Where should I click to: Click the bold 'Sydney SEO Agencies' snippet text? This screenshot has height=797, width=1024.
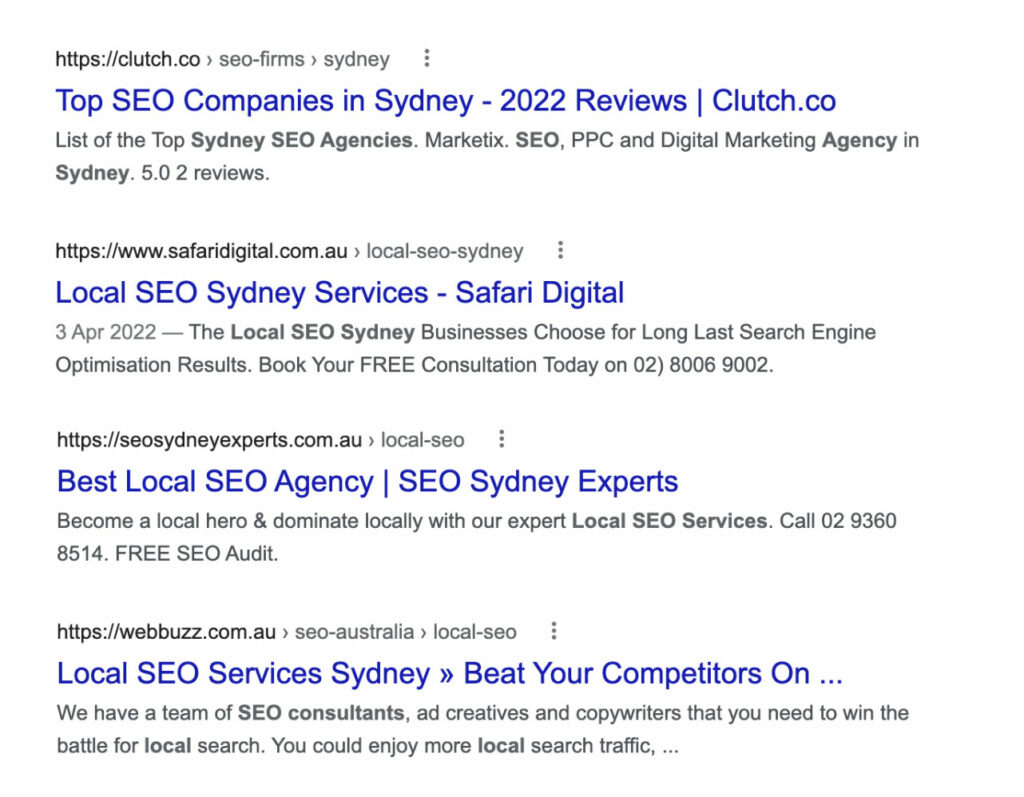301,140
